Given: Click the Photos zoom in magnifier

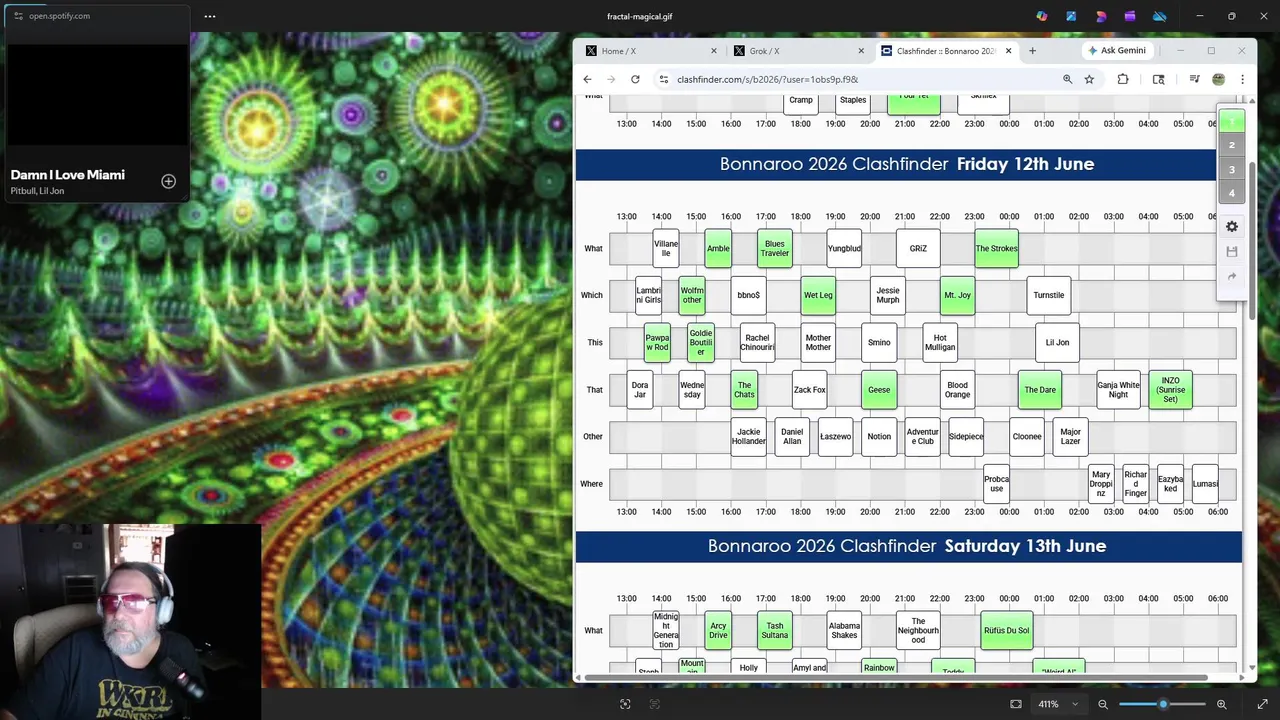Looking at the screenshot, I should pos(1222,704).
